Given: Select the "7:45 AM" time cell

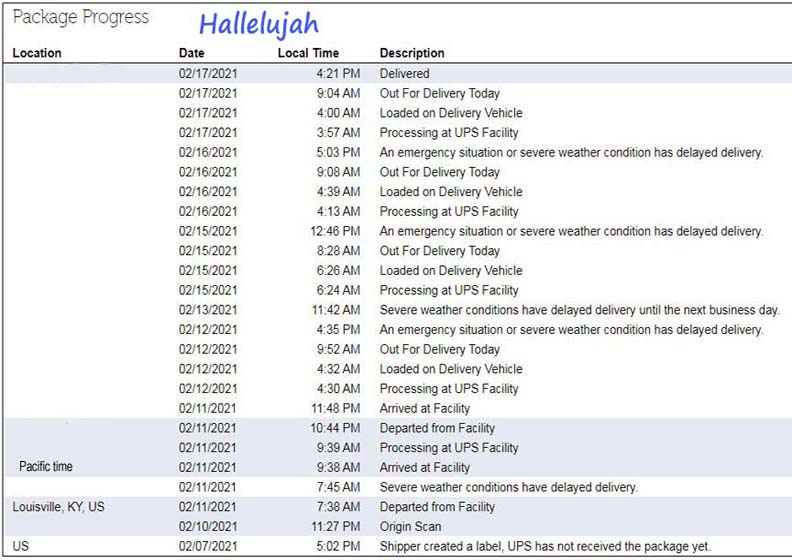Looking at the screenshot, I should [338, 487].
